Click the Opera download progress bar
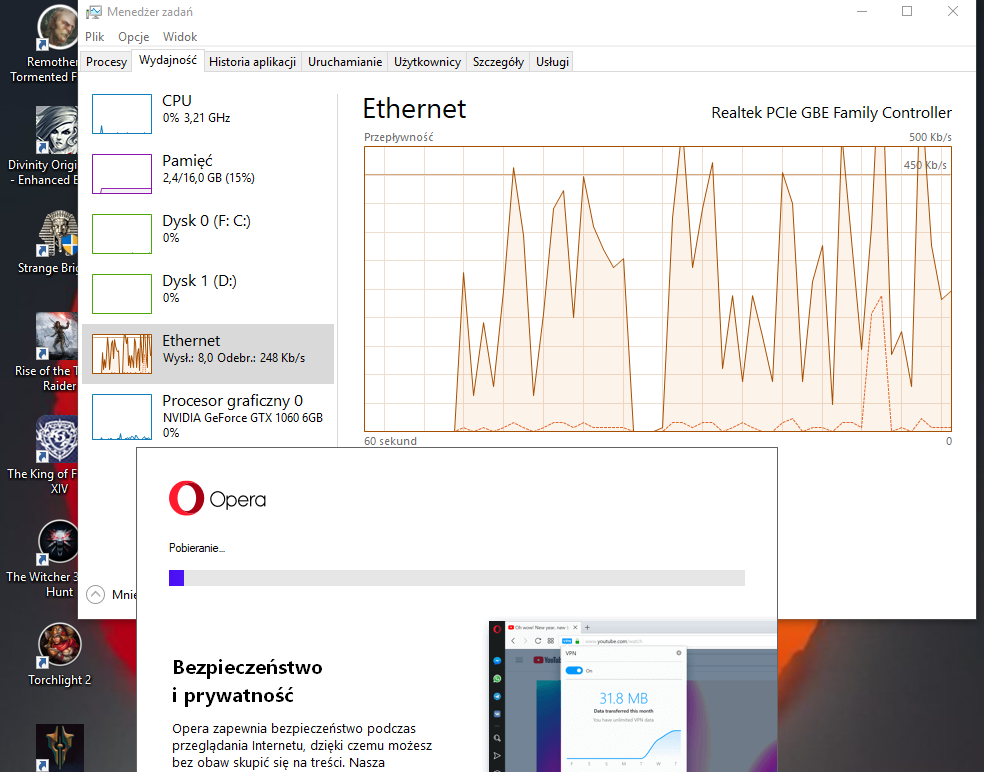This screenshot has height=772, width=984. tap(457, 578)
